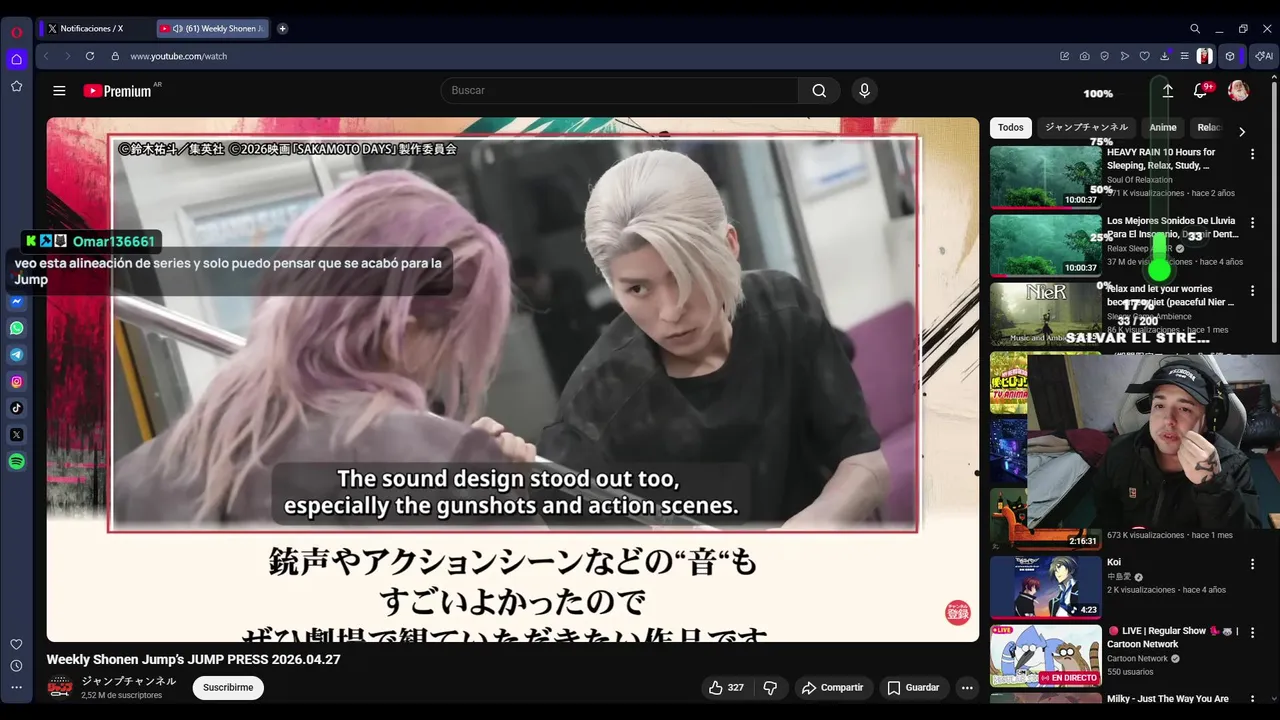
Task: Open the Opera start page home icon
Action: click(x=17, y=59)
